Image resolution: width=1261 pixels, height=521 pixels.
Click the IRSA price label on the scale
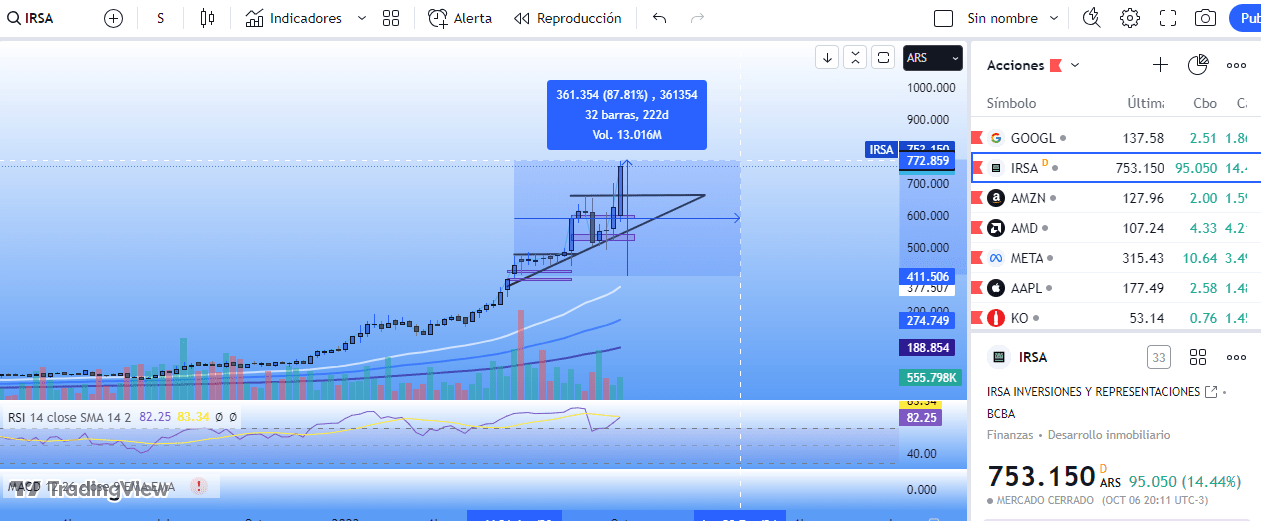[881, 150]
